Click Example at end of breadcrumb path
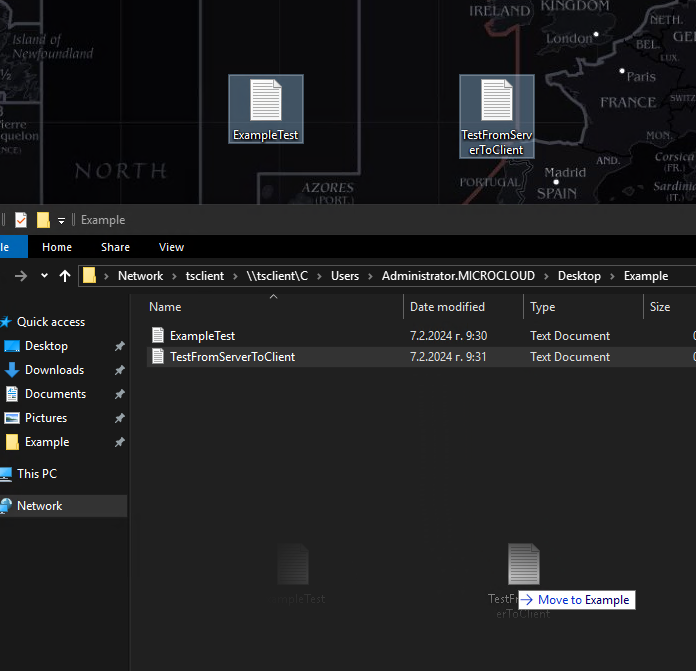The width and height of the screenshot is (696, 671). click(646, 276)
